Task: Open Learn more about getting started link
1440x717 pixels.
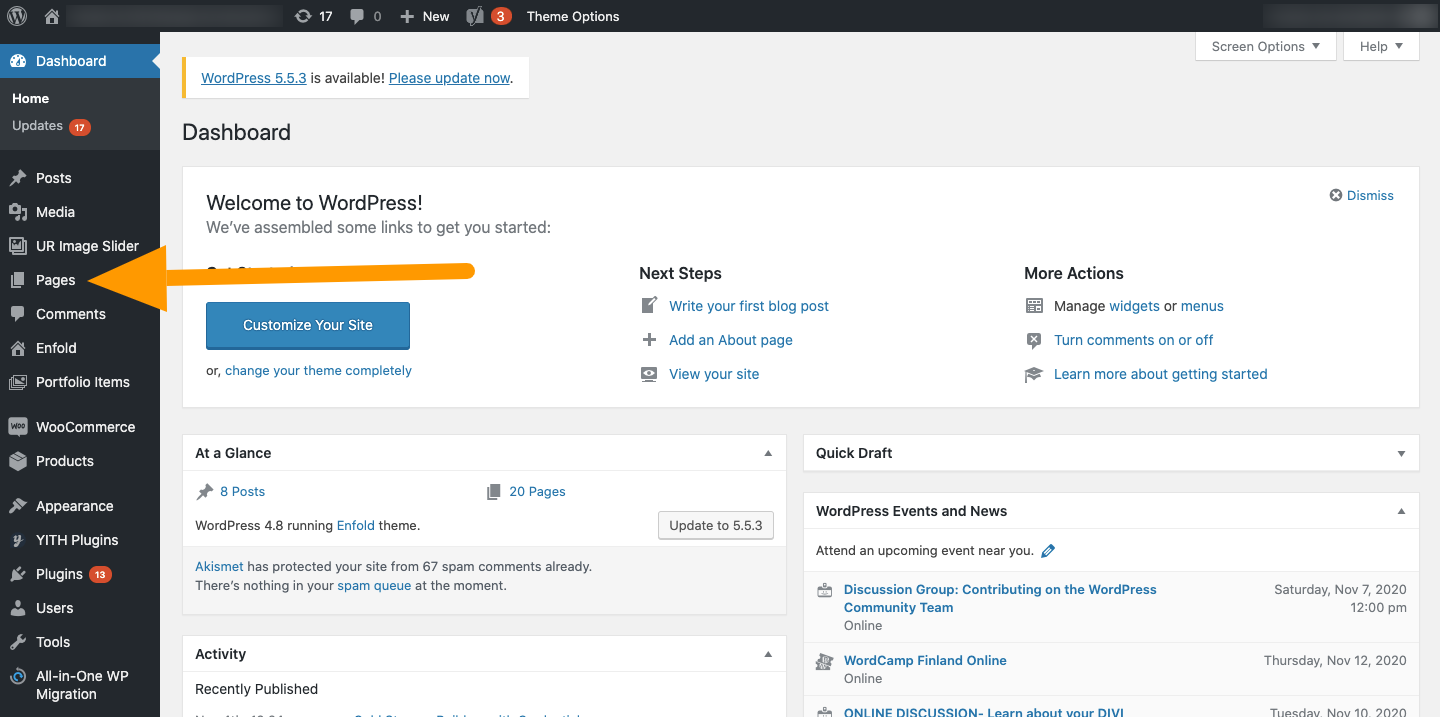Action: tap(1160, 374)
